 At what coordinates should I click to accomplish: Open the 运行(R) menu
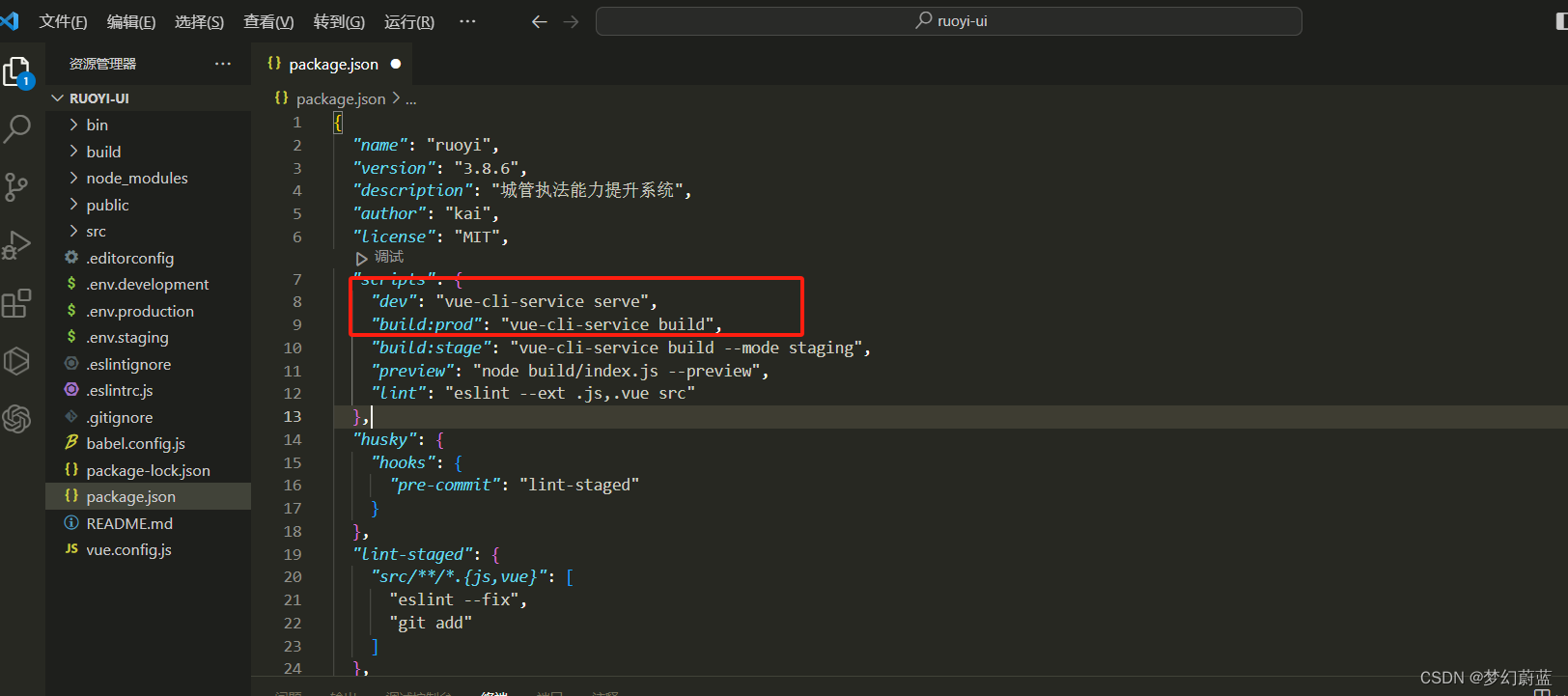[x=409, y=21]
